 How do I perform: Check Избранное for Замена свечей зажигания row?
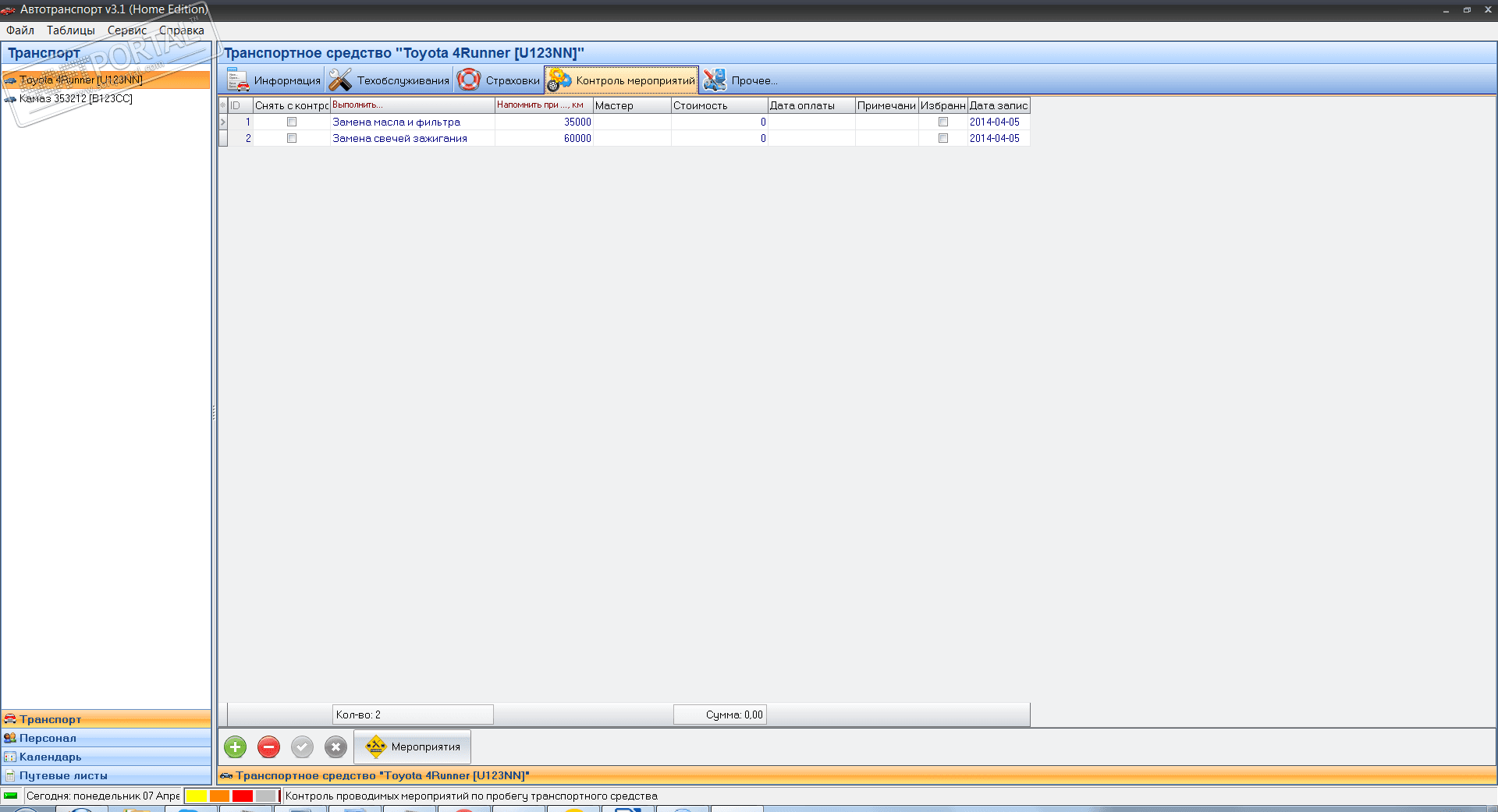point(943,138)
